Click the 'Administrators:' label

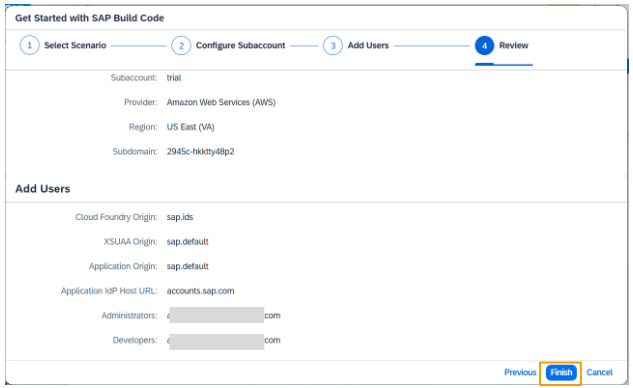pos(129,315)
